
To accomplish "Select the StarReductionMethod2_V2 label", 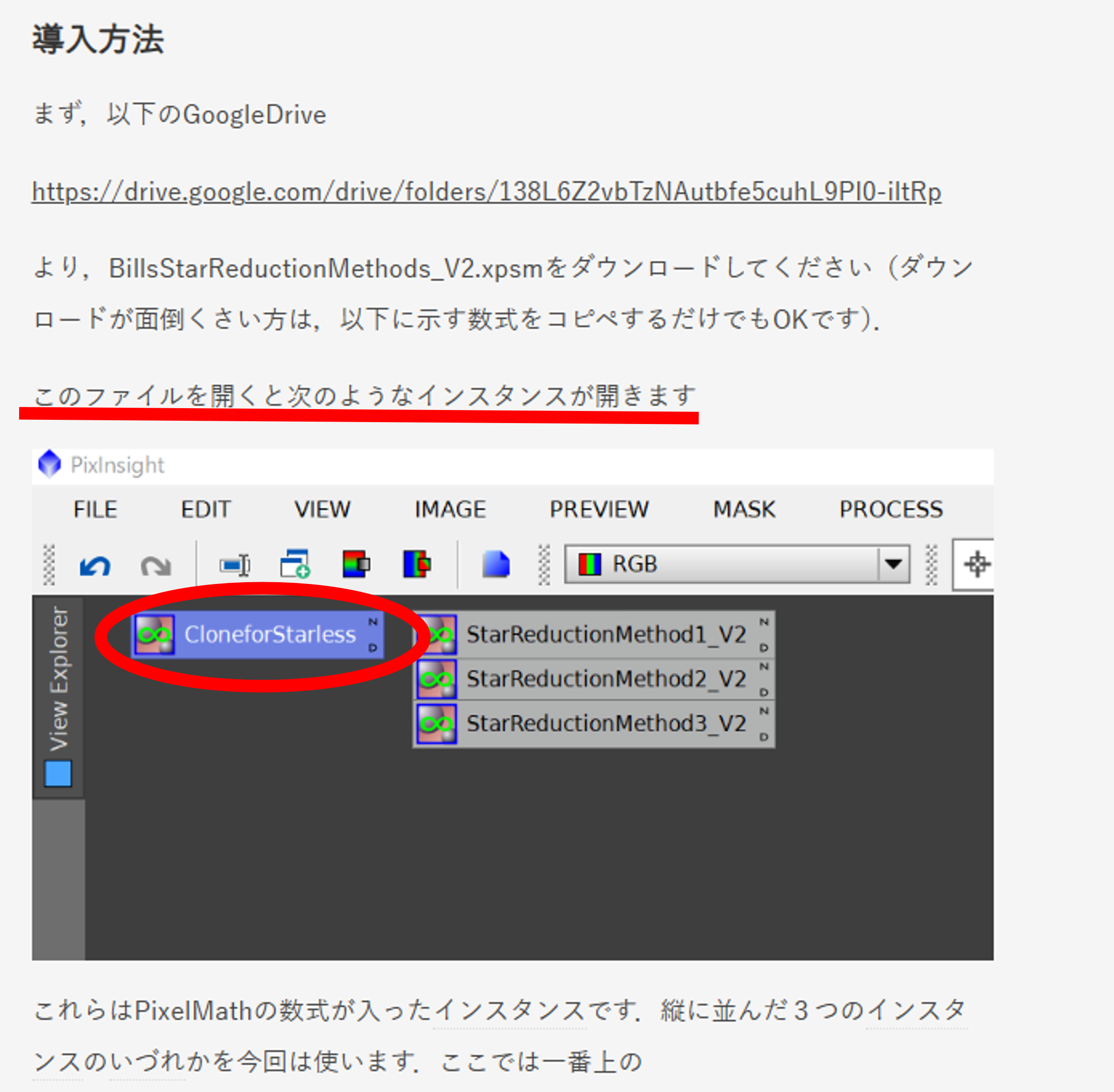I will (606, 679).
